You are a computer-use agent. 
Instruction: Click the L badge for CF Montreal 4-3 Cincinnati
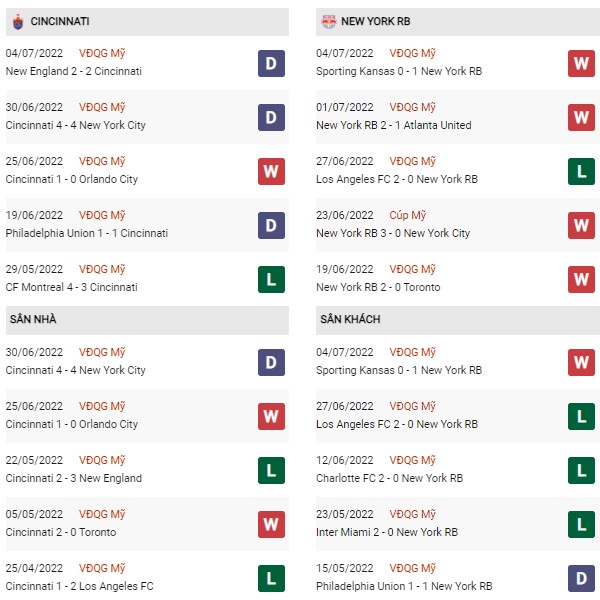click(x=271, y=279)
